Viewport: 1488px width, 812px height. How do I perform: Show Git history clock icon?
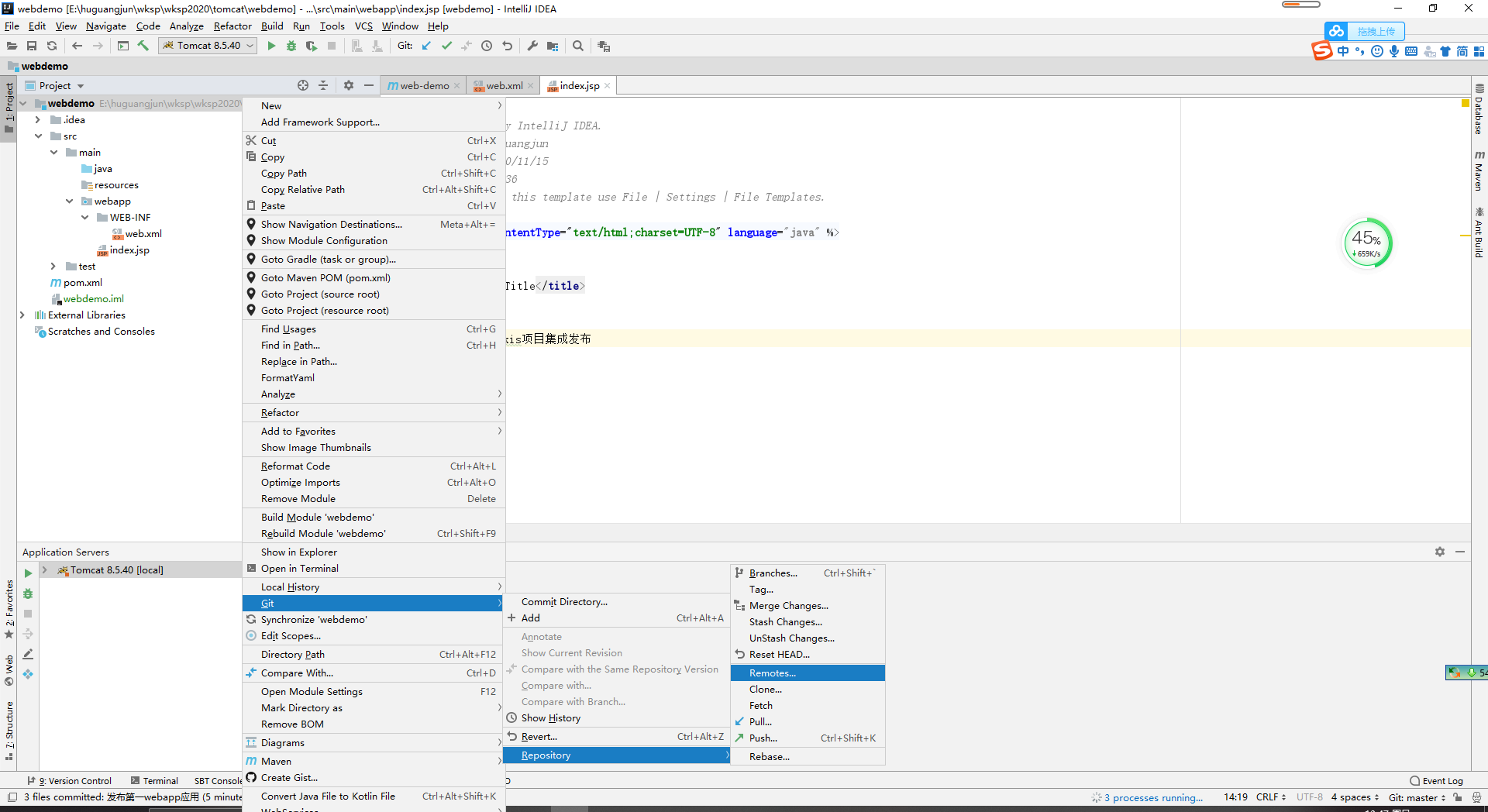(x=487, y=46)
